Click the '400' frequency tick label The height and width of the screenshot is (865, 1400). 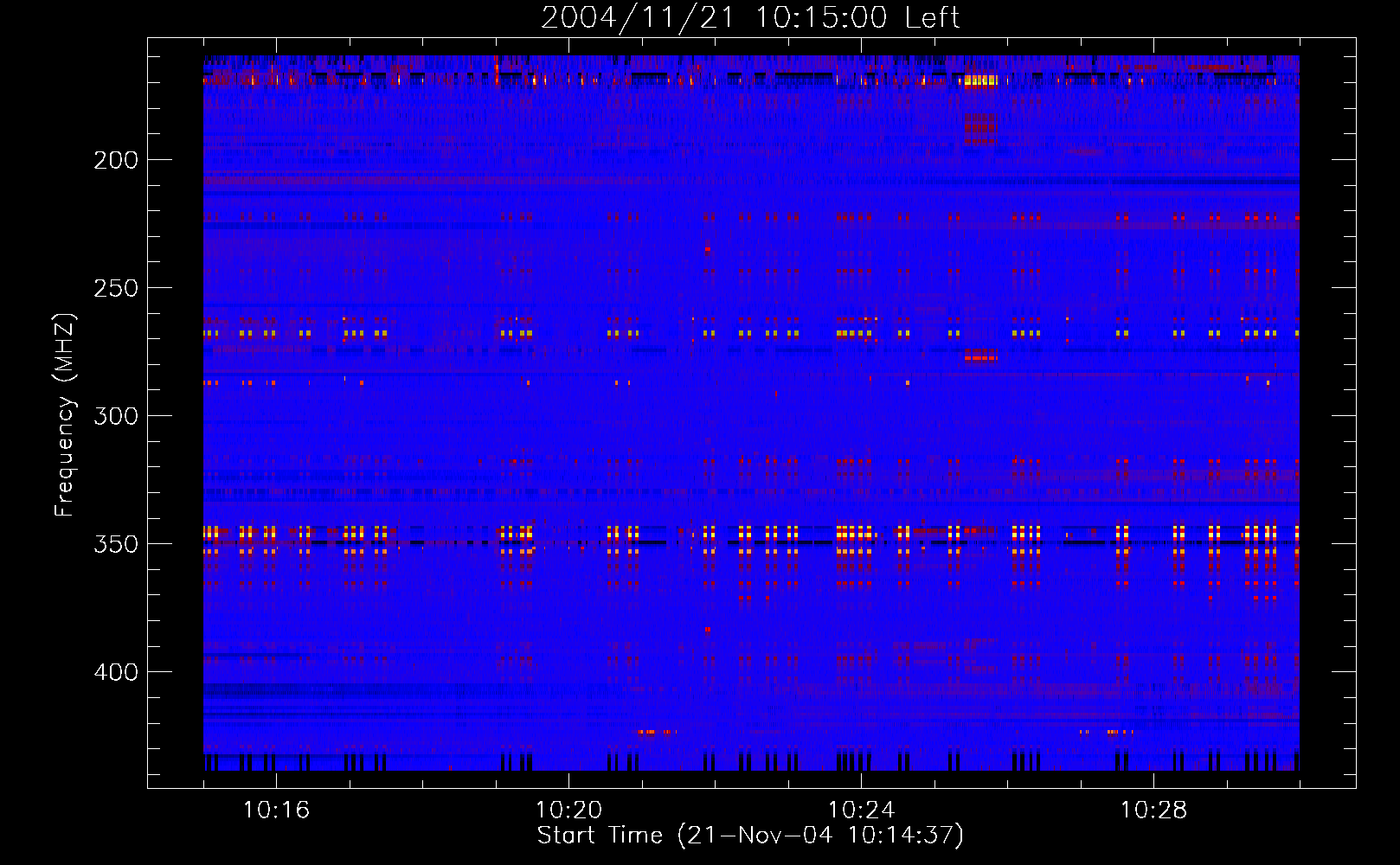tap(116, 672)
